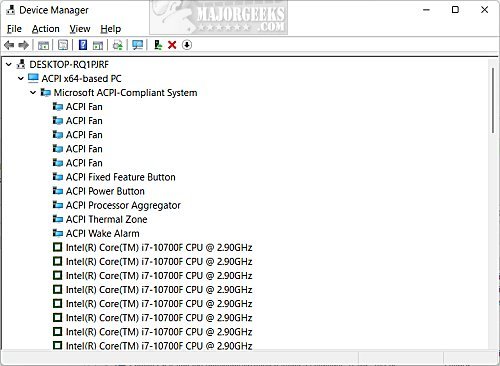Toggle the Show/Hide Action Pane icon
Viewport: 500px width, 366px height.
click(x=98, y=45)
